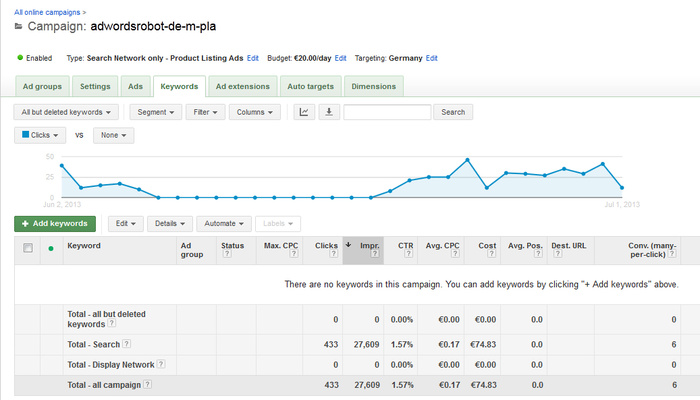Viewport: 700px width, 400px height.
Task: Click the download report icon
Action: coord(328,112)
